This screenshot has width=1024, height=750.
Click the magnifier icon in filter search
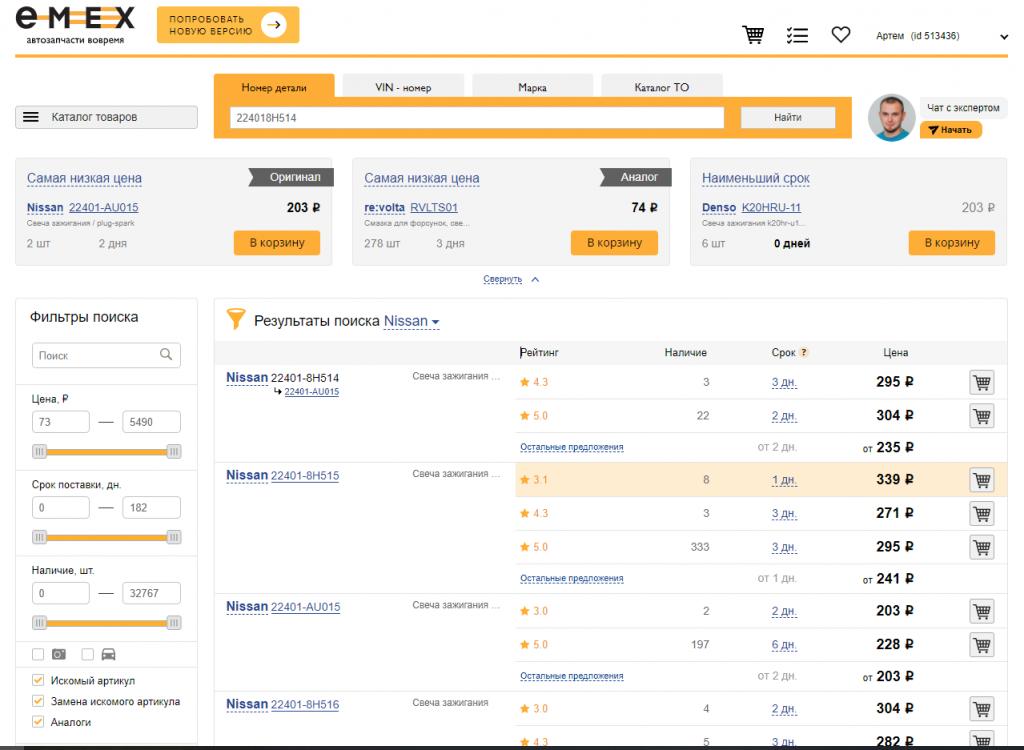[x=166, y=354]
